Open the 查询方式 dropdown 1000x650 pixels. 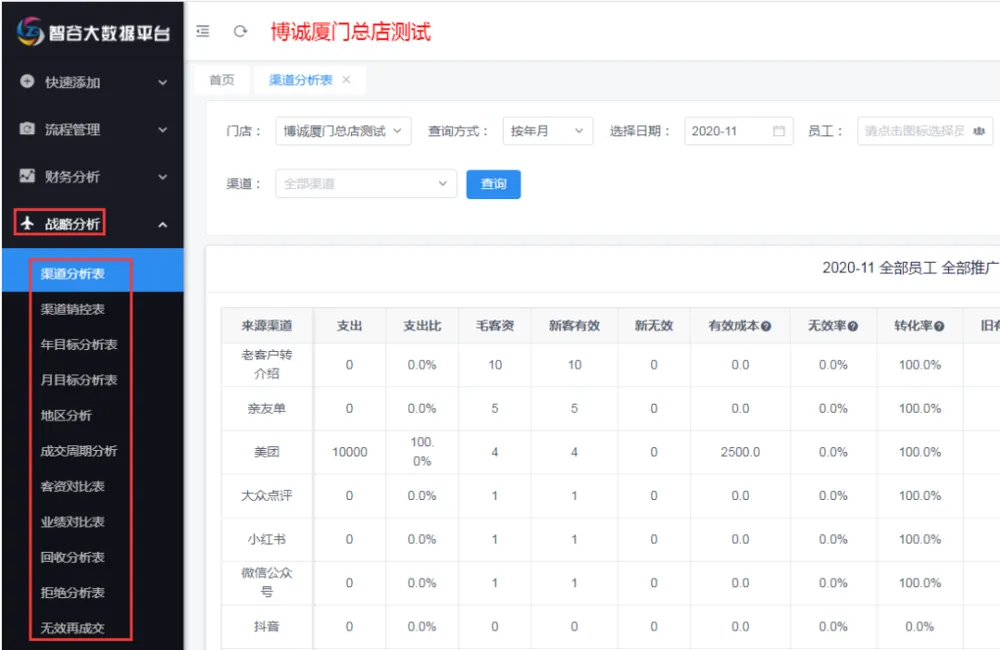pos(548,131)
